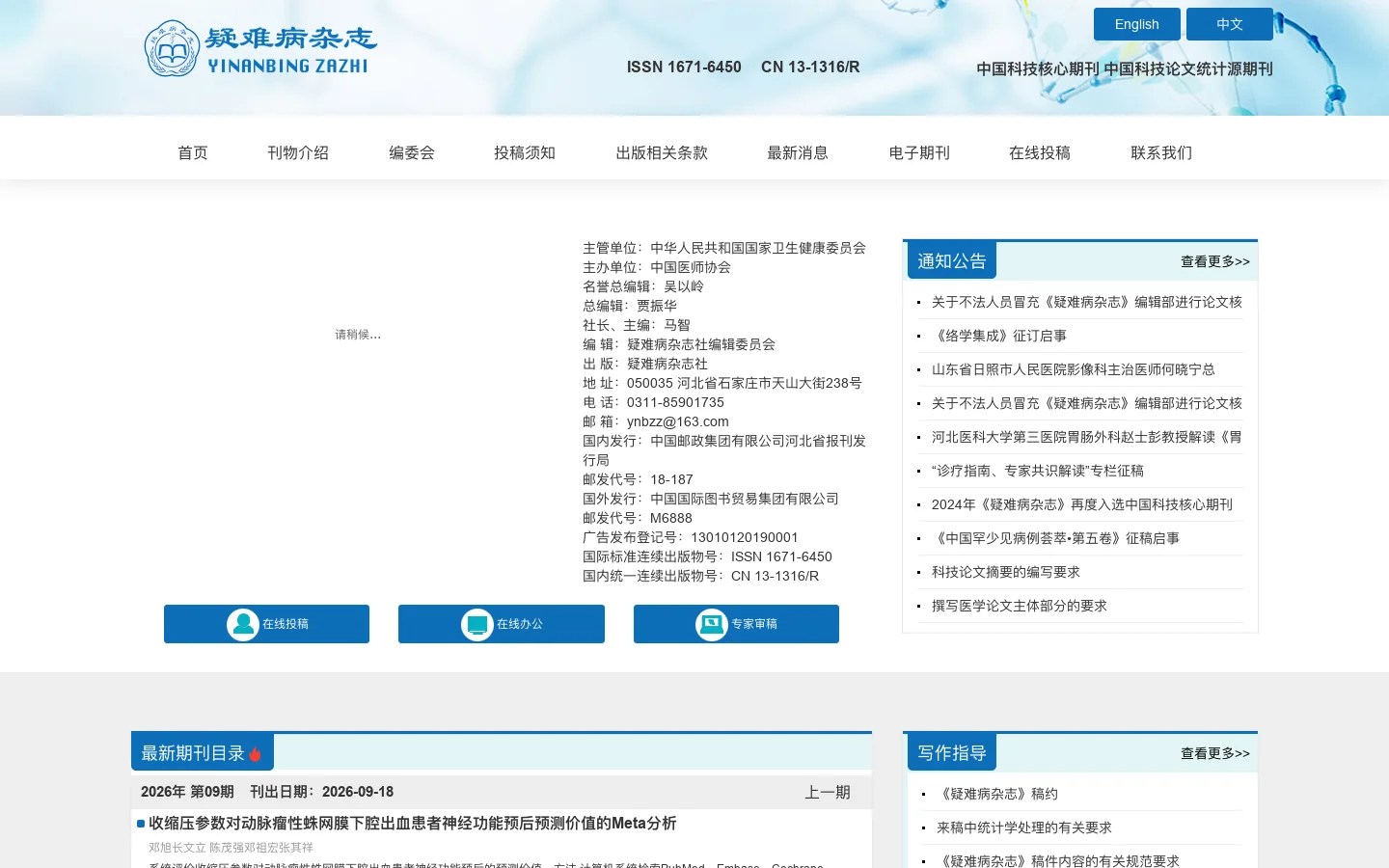
Task: Click the loading placeholder 请稍候...
Action: tap(358, 335)
